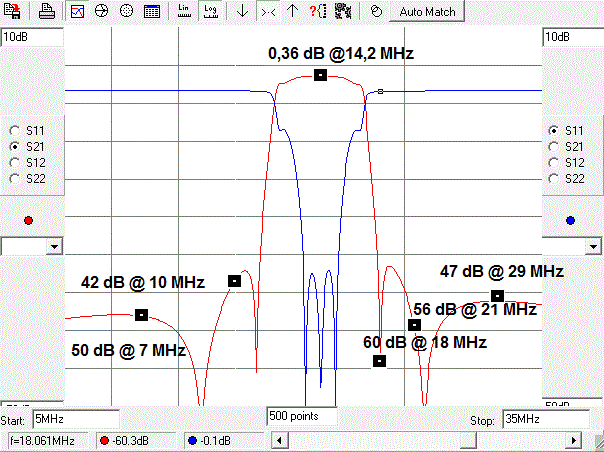This screenshot has height=452, width=604.
Task: Open the data table view icon
Action: (151, 12)
